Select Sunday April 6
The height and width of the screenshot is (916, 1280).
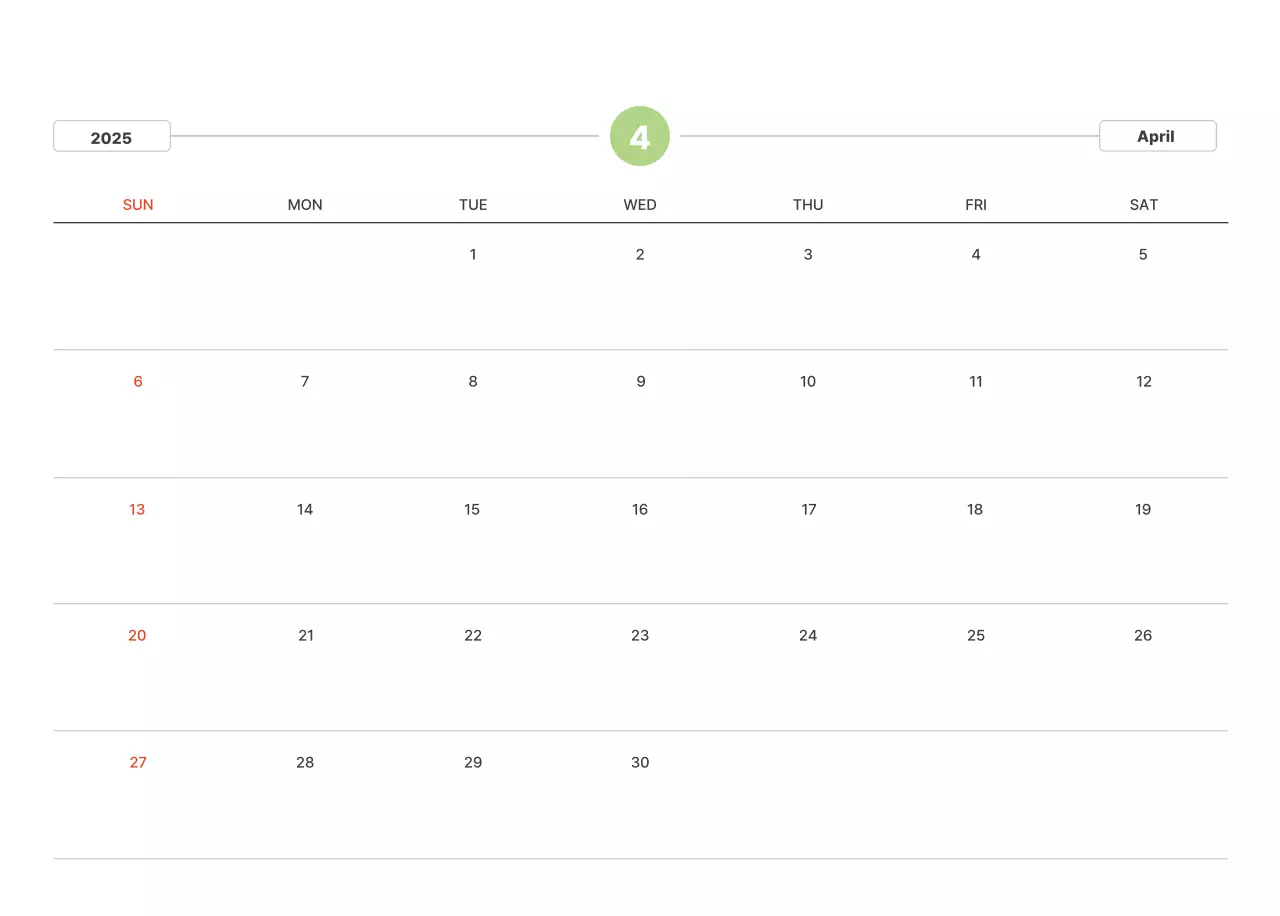[138, 381]
